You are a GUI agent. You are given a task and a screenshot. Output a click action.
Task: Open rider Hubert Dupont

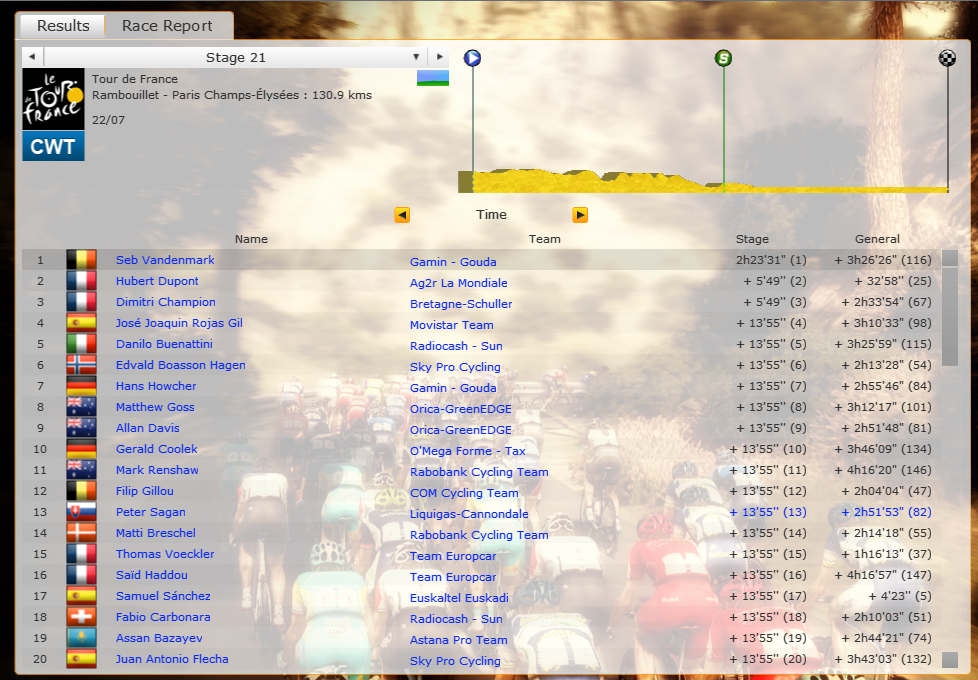tap(157, 281)
